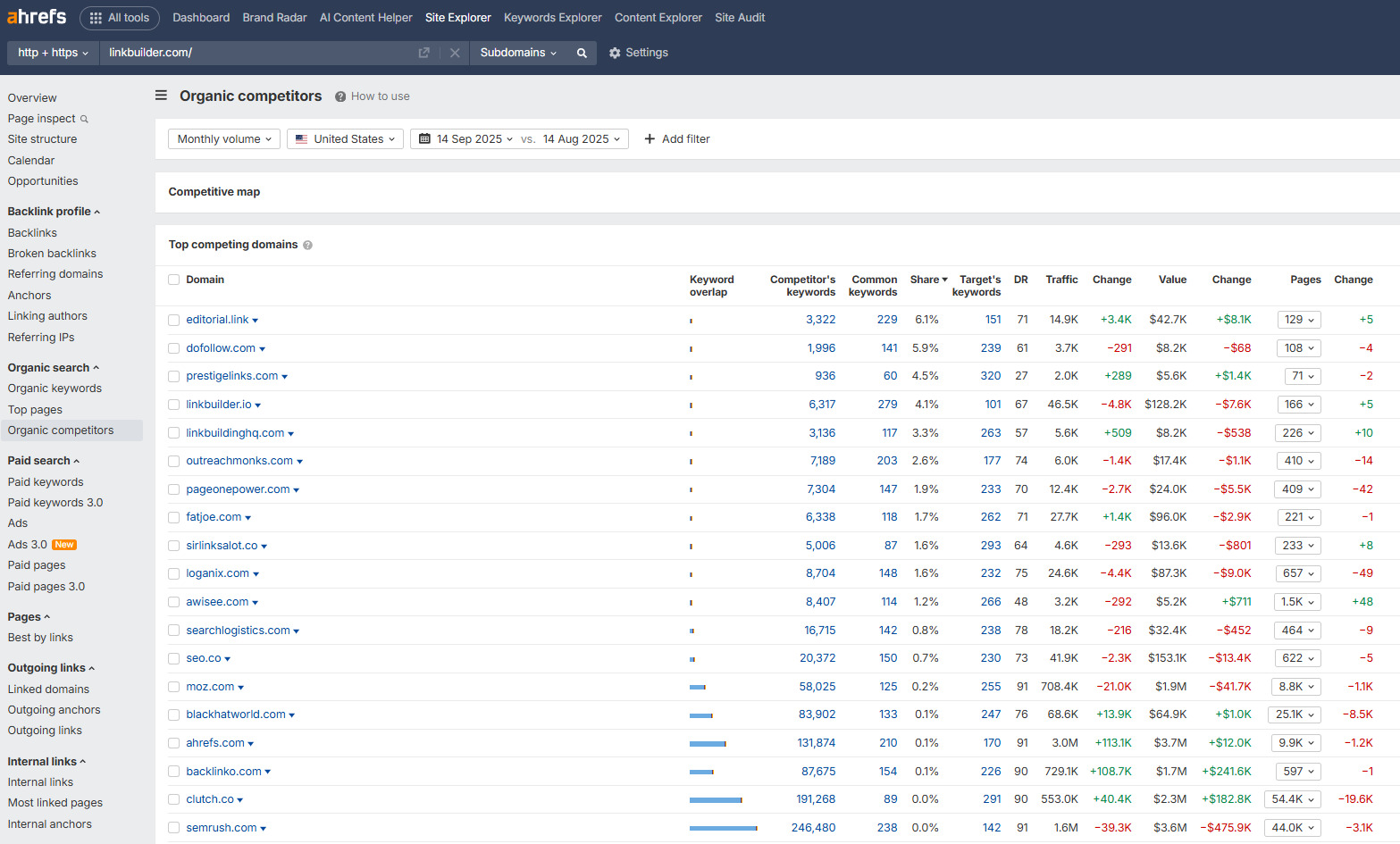The height and width of the screenshot is (844, 1400).
Task: Sort by the Share column arrow
Action: [944, 280]
